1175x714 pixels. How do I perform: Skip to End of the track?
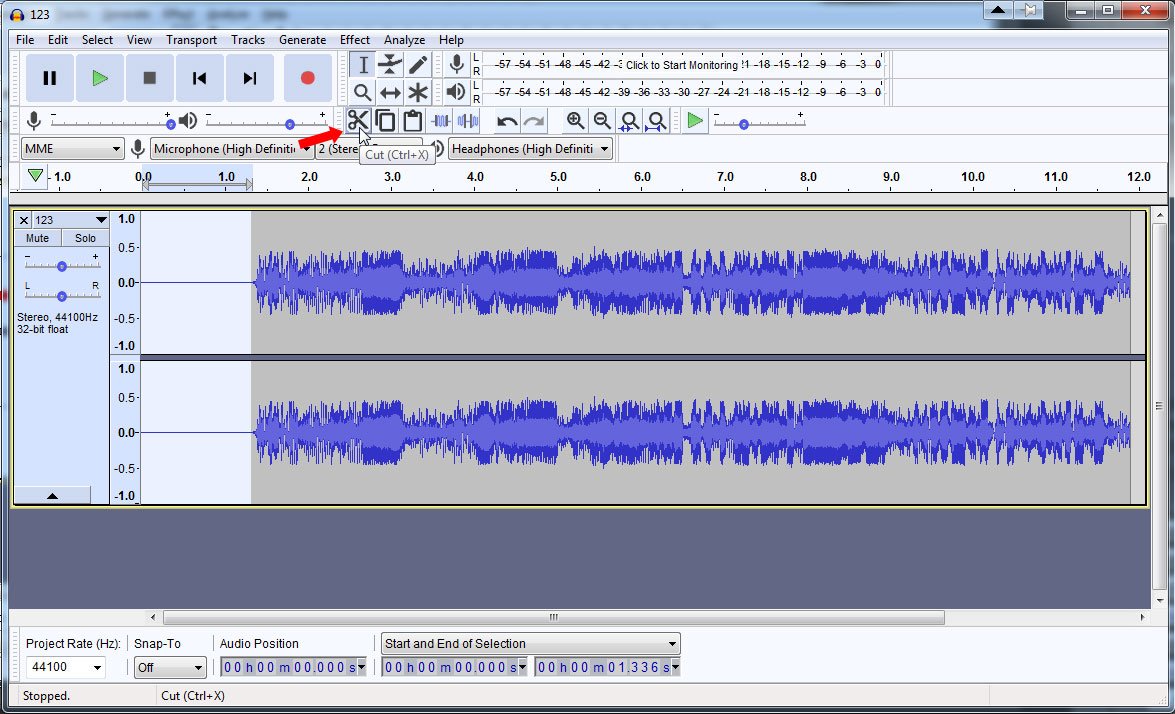[x=250, y=78]
